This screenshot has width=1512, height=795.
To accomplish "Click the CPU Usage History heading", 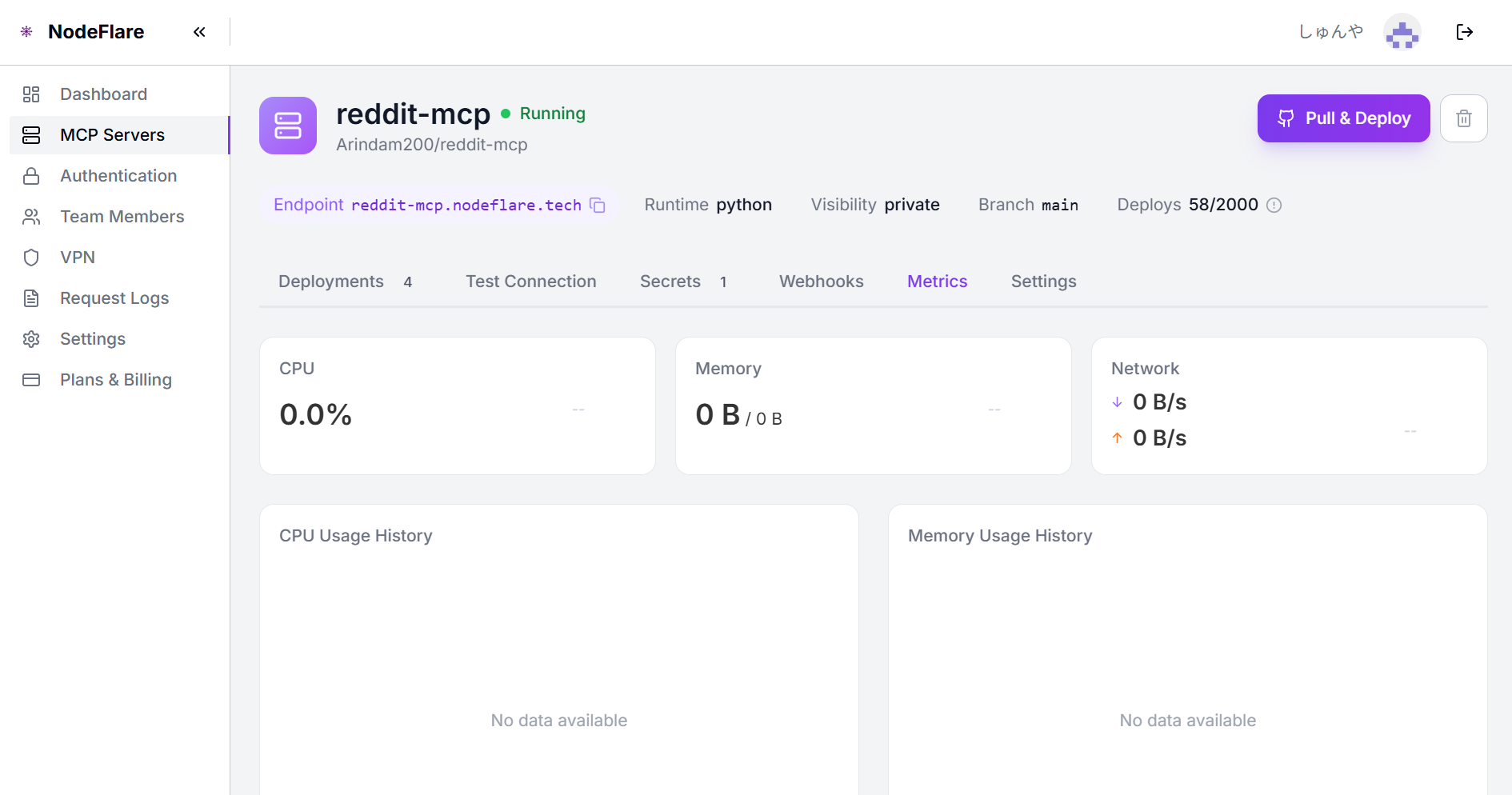I will (x=356, y=536).
